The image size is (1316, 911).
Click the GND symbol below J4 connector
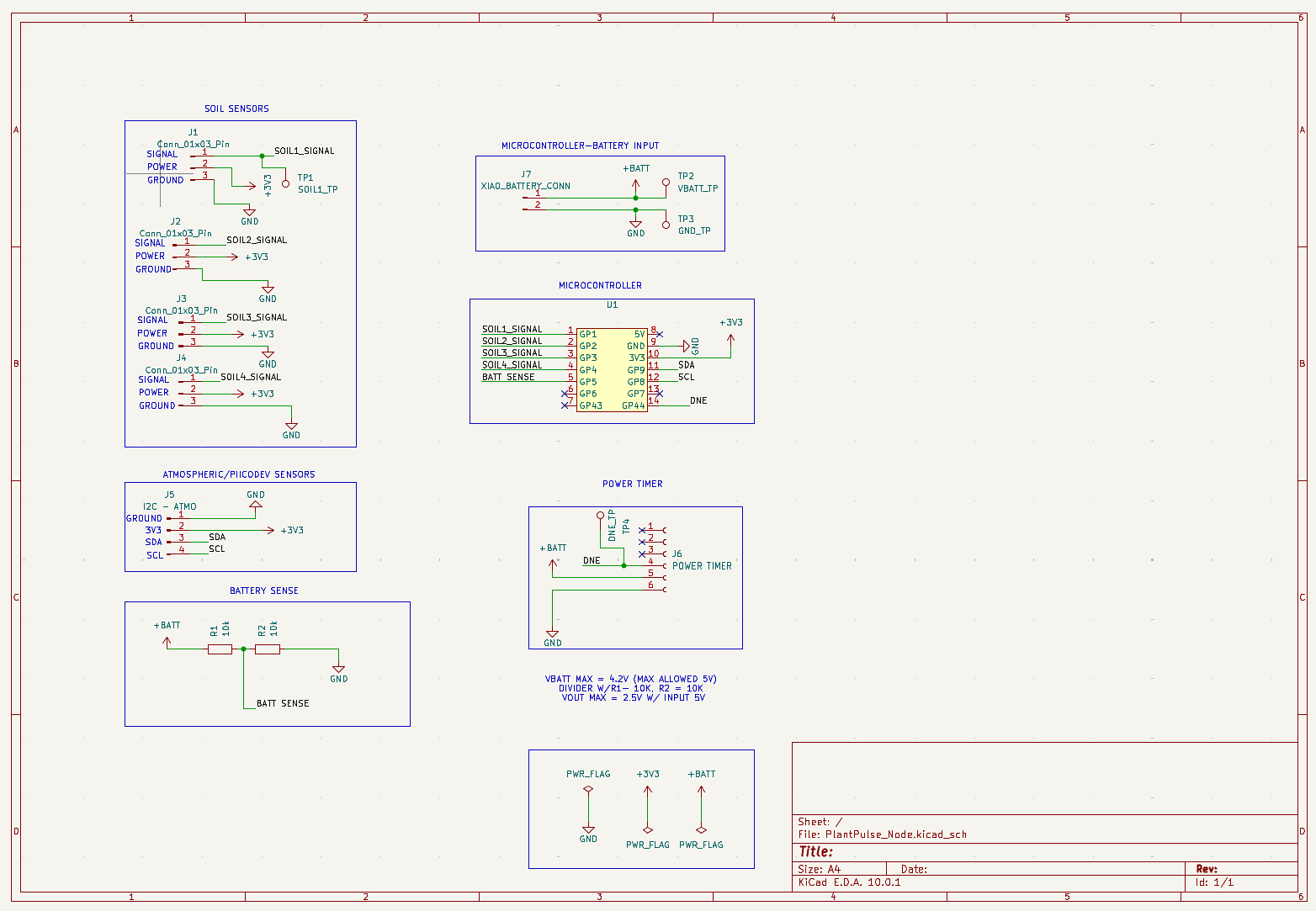tap(291, 426)
